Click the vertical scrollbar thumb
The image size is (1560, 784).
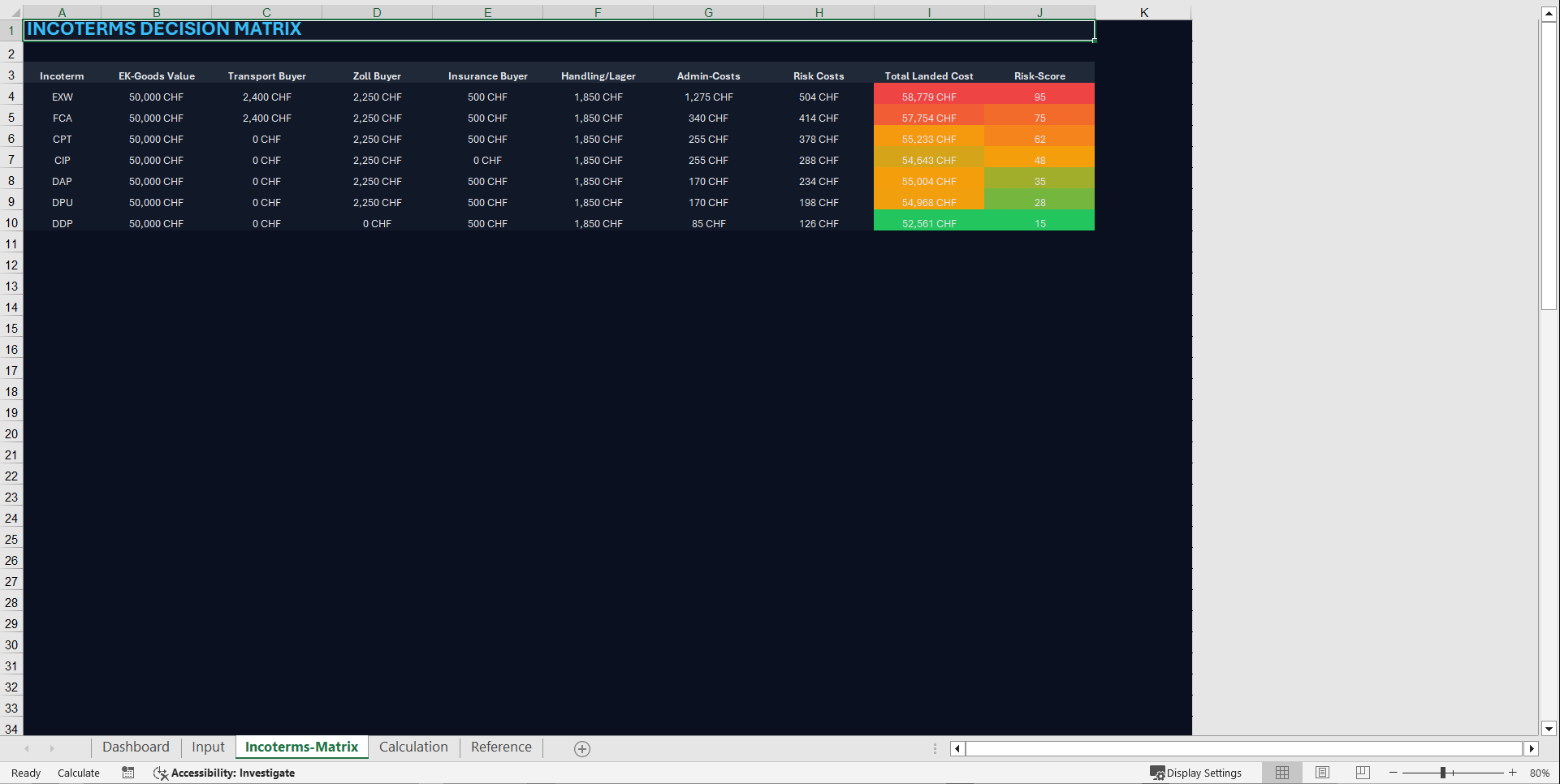[1549, 166]
